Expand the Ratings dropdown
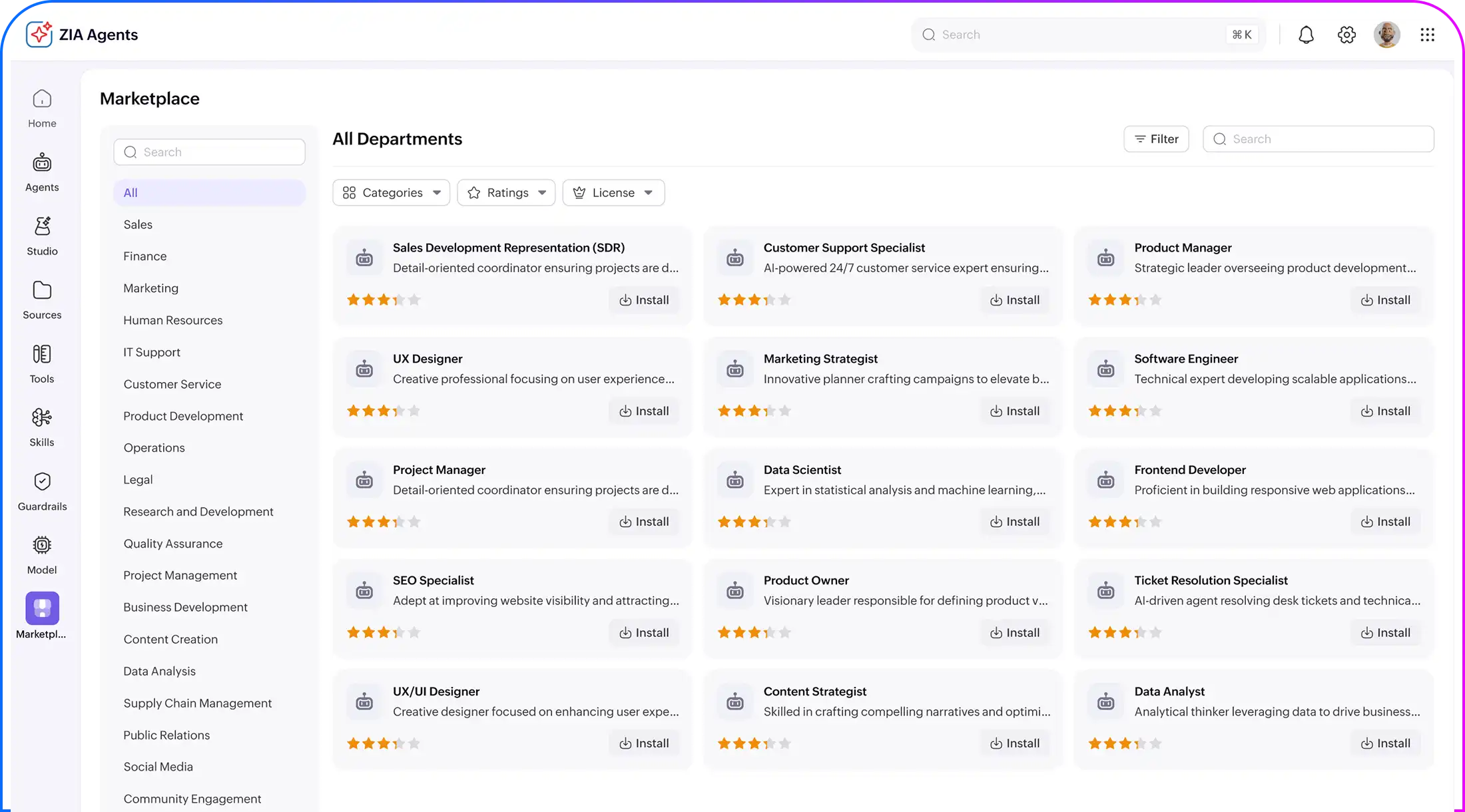Image resolution: width=1465 pixels, height=812 pixels. pos(506,192)
